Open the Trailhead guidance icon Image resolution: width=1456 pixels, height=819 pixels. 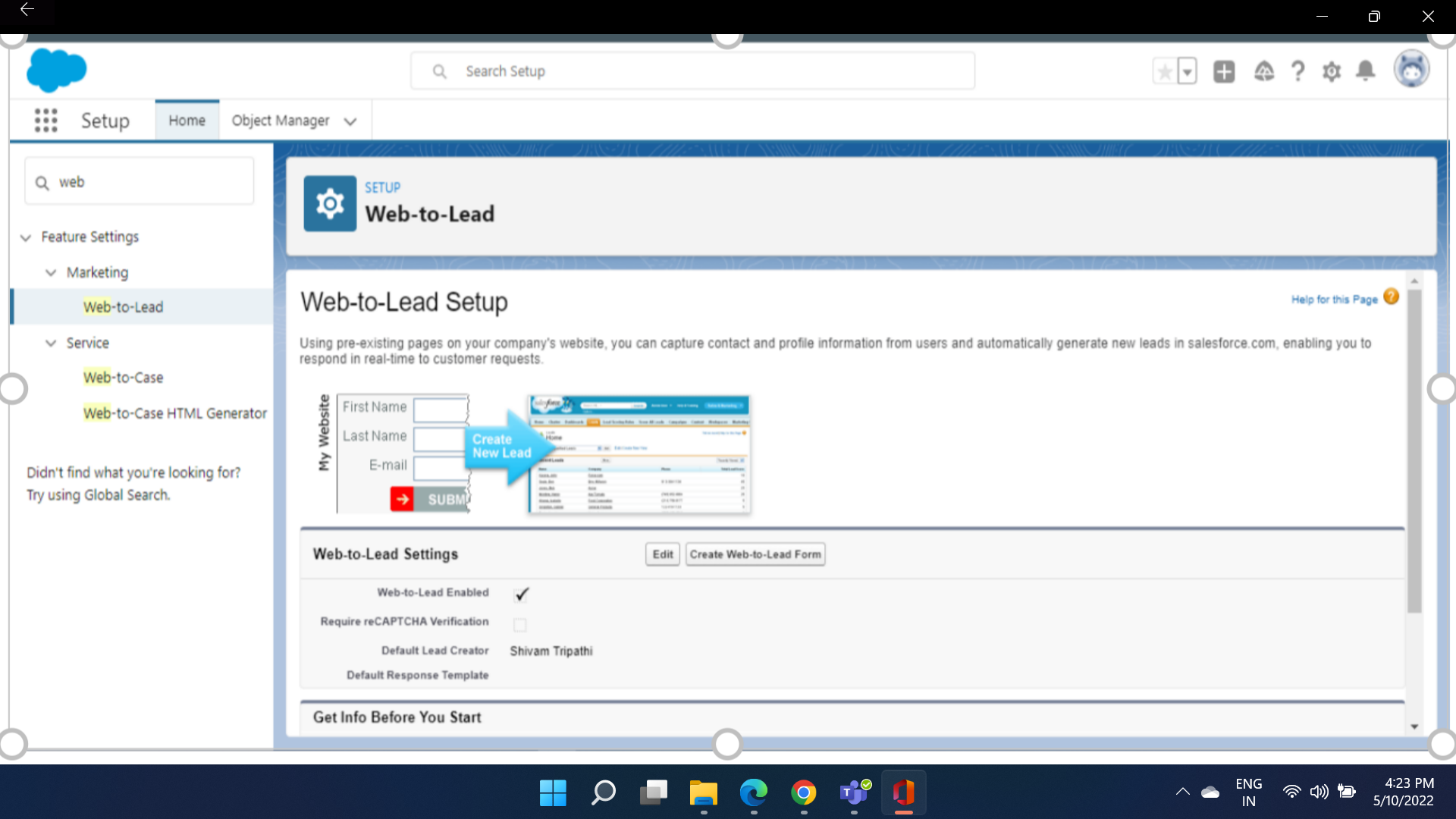point(1263,71)
